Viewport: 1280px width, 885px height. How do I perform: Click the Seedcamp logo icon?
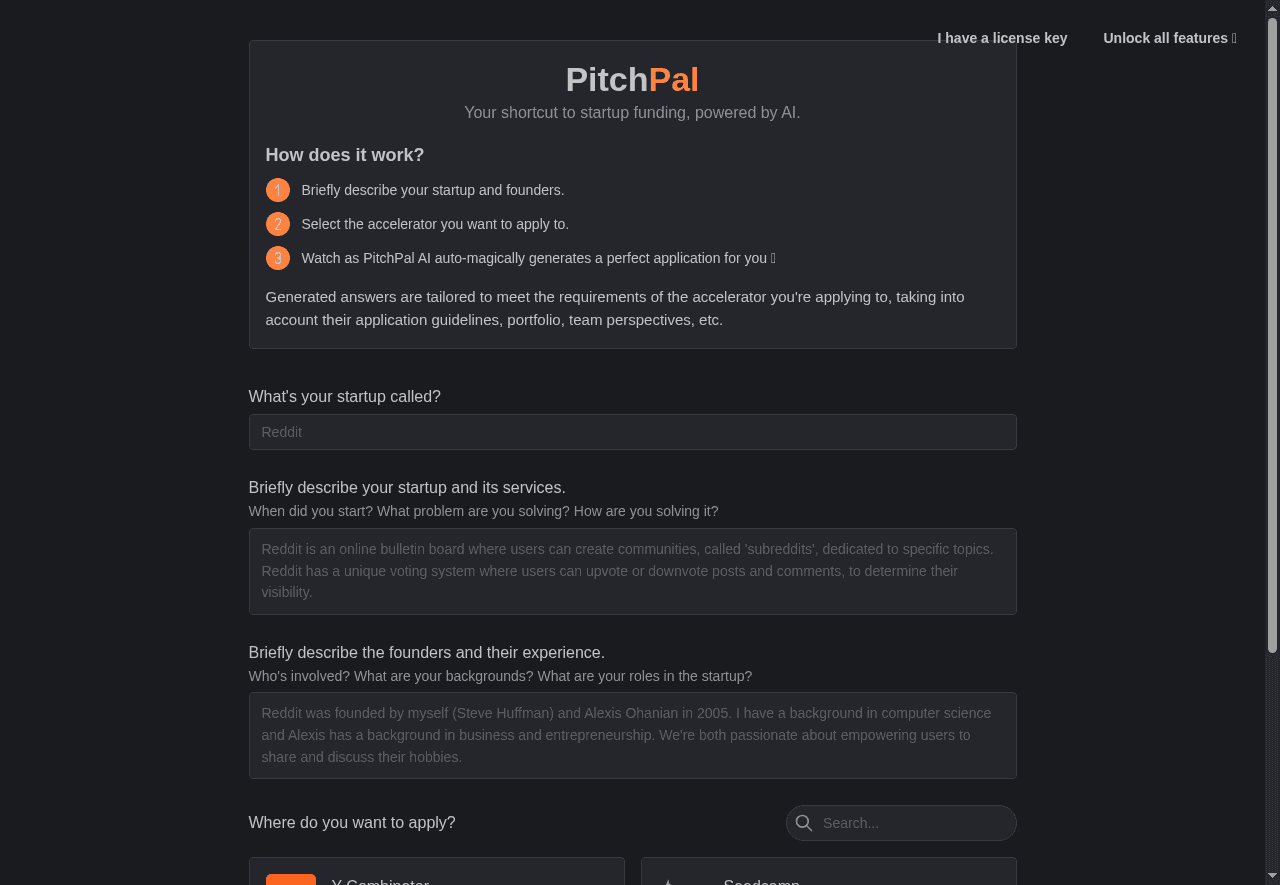coord(668,880)
